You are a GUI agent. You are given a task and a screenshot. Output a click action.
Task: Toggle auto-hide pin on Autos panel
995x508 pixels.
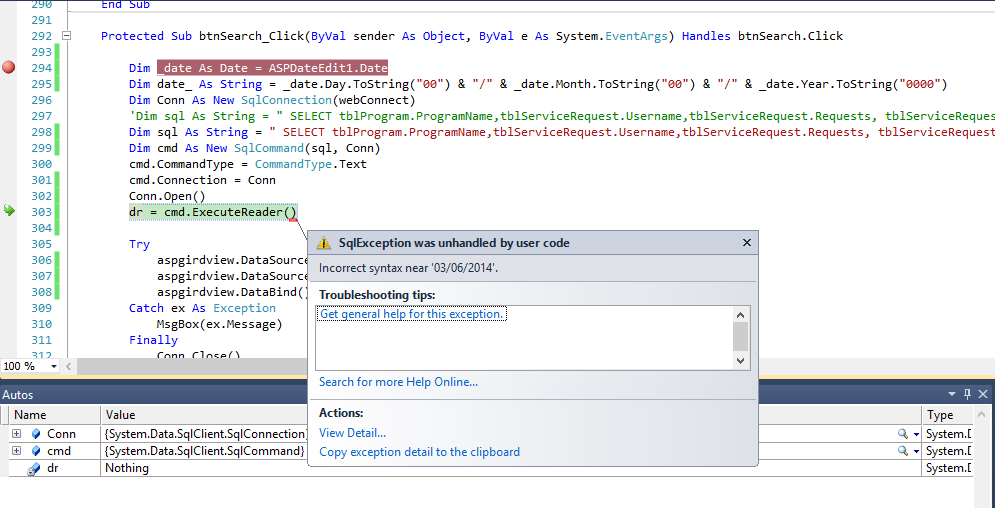[965, 395]
